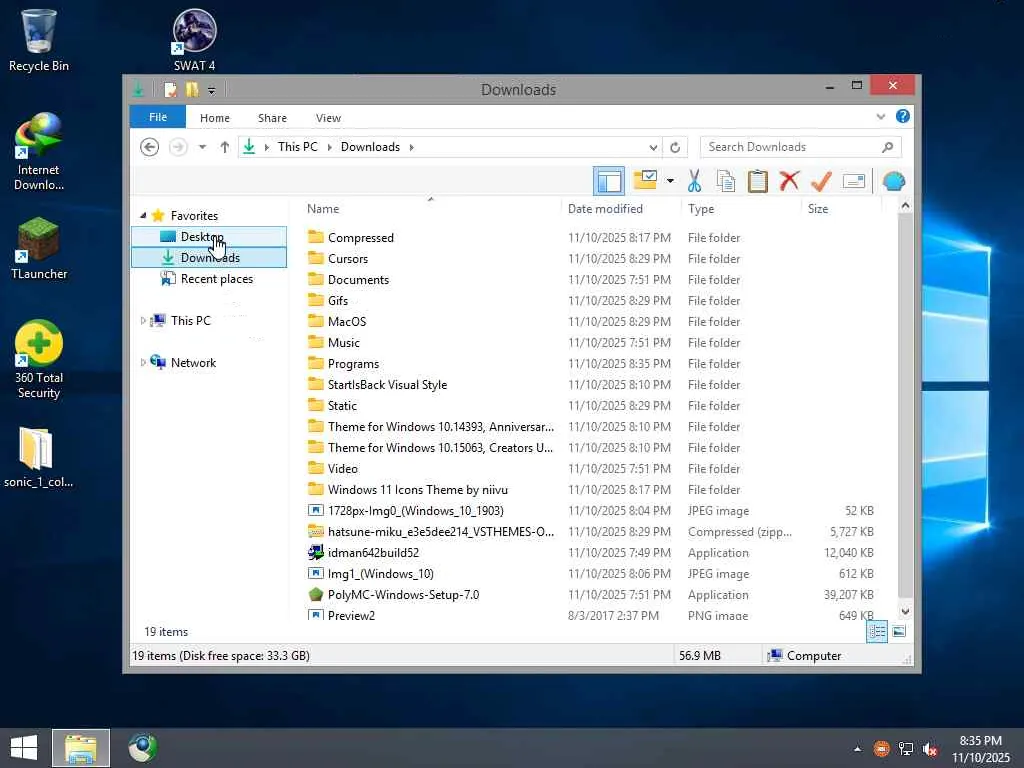This screenshot has height=768, width=1024.
Task: Click the Folder Options toolbar icon
Action: (645, 180)
